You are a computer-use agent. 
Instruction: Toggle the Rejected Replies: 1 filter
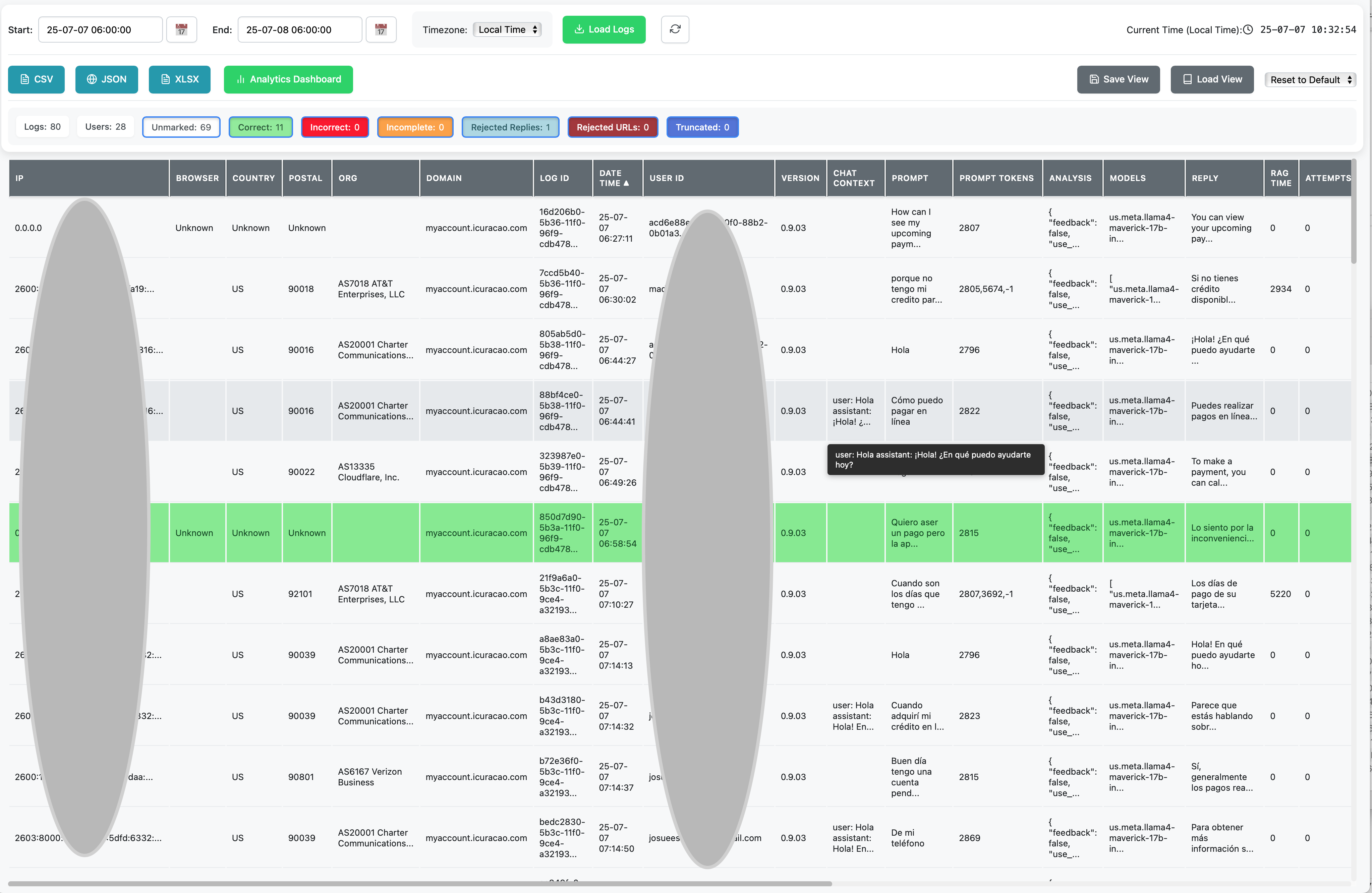click(x=510, y=127)
